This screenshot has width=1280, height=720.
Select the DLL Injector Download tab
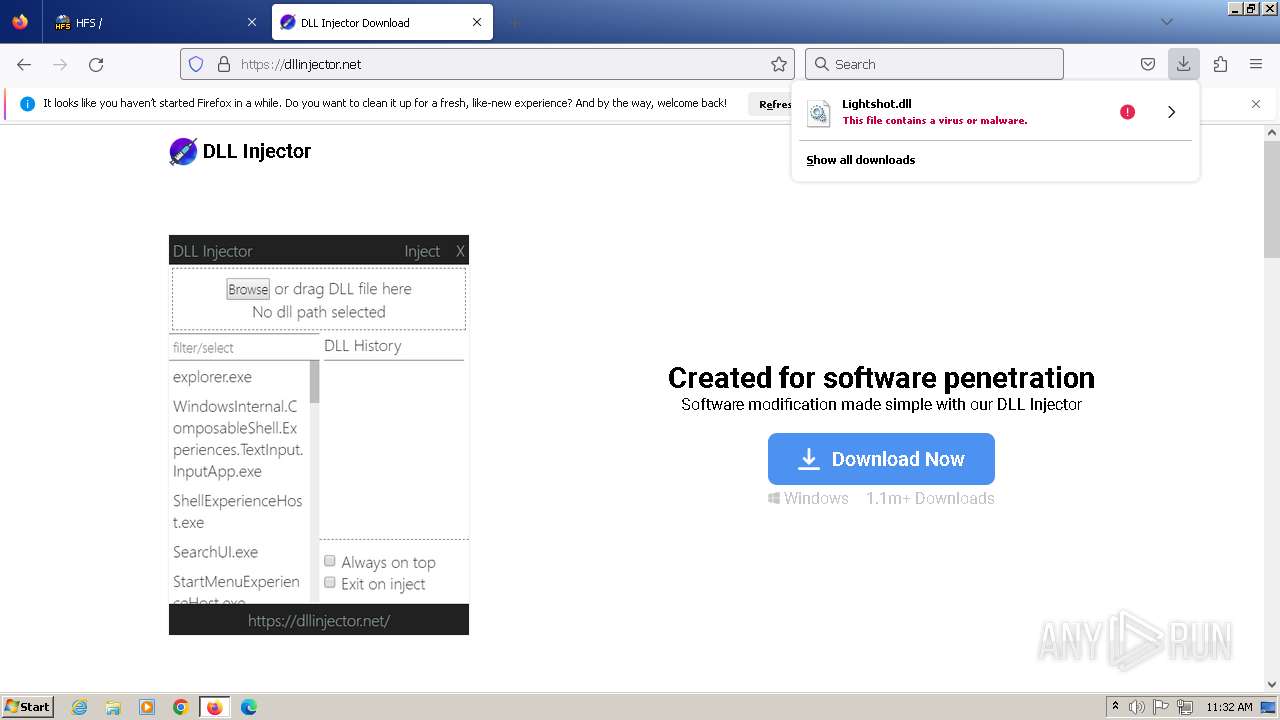pyautogui.click(x=382, y=22)
